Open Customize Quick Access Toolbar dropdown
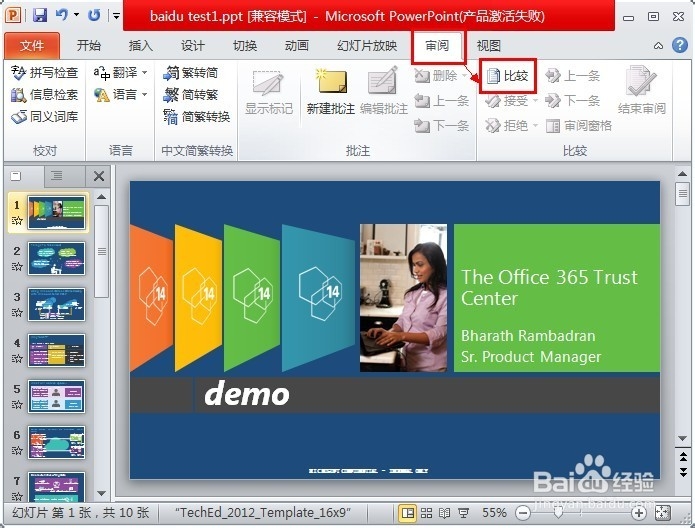 coord(116,16)
